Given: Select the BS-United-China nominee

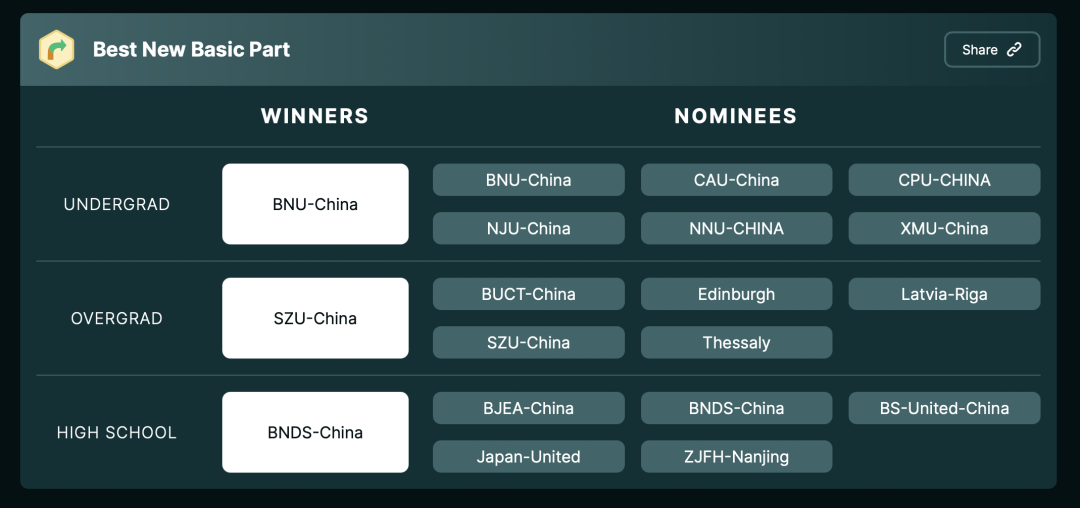Looking at the screenshot, I should click(944, 408).
